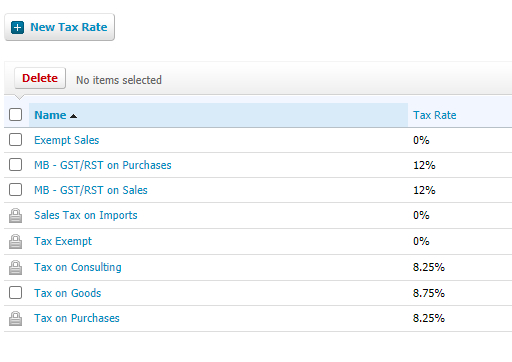Click the Delete button
This screenshot has height=362, width=512.
pos(40,78)
